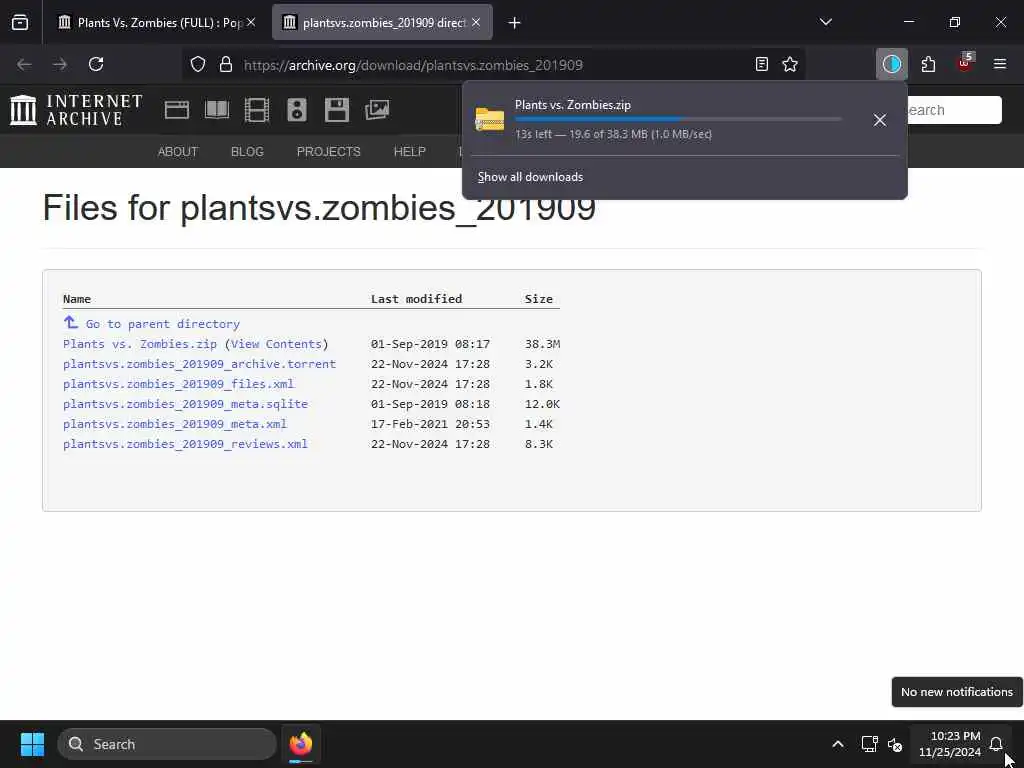
Task: Open the BLOG menu item
Action: 248,152
